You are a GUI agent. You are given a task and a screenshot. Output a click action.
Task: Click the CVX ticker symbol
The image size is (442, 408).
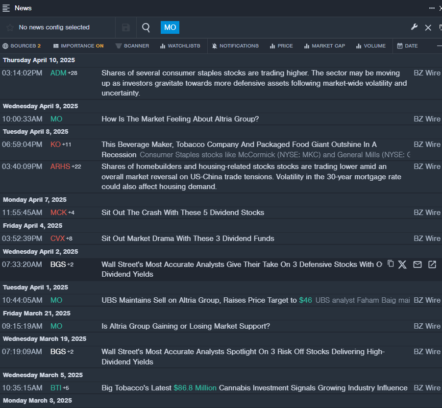point(57,238)
